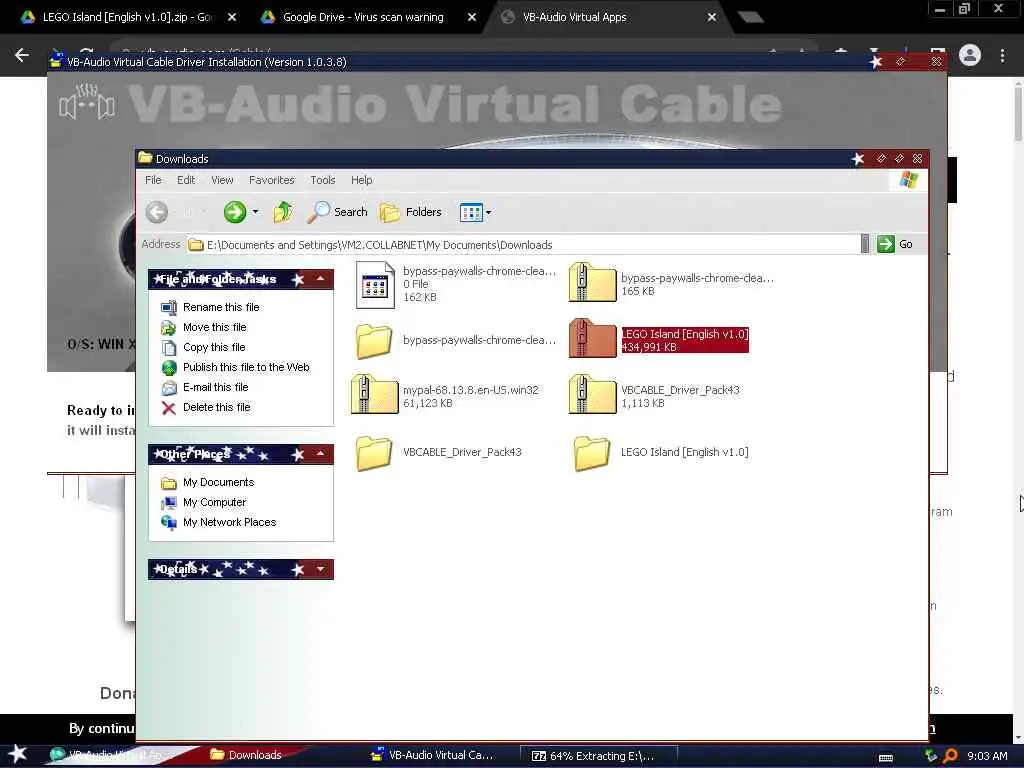The height and width of the screenshot is (768, 1024).
Task: Collapse the Other Places panel
Action: (321, 454)
